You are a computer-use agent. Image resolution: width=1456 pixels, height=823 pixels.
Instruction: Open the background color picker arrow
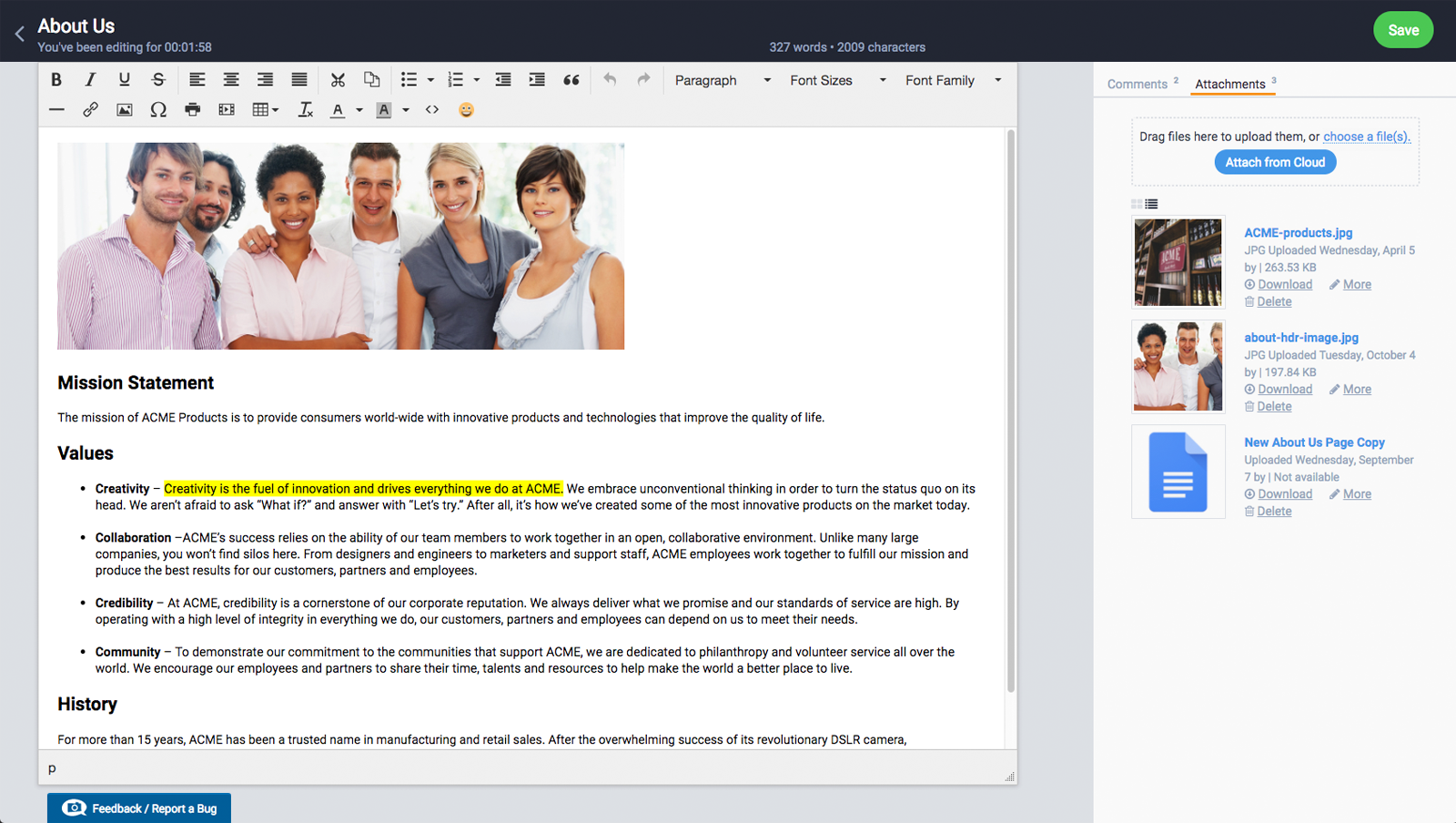tap(406, 110)
